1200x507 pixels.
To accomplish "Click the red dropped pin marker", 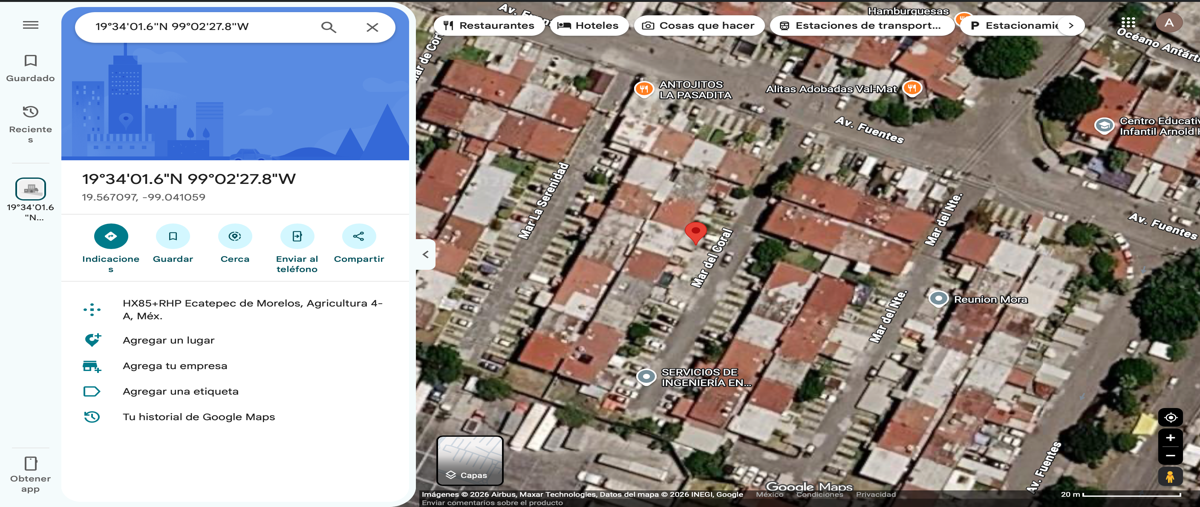I will pyautogui.click(x=696, y=233).
